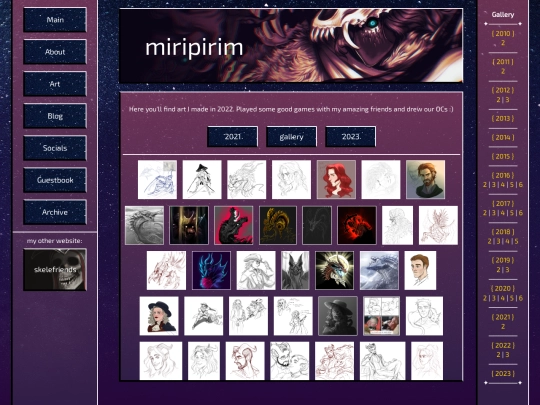Screen dimensions: 540x405
Task: Open the blonde woman in hat thumbnail
Action: pos(159,316)
